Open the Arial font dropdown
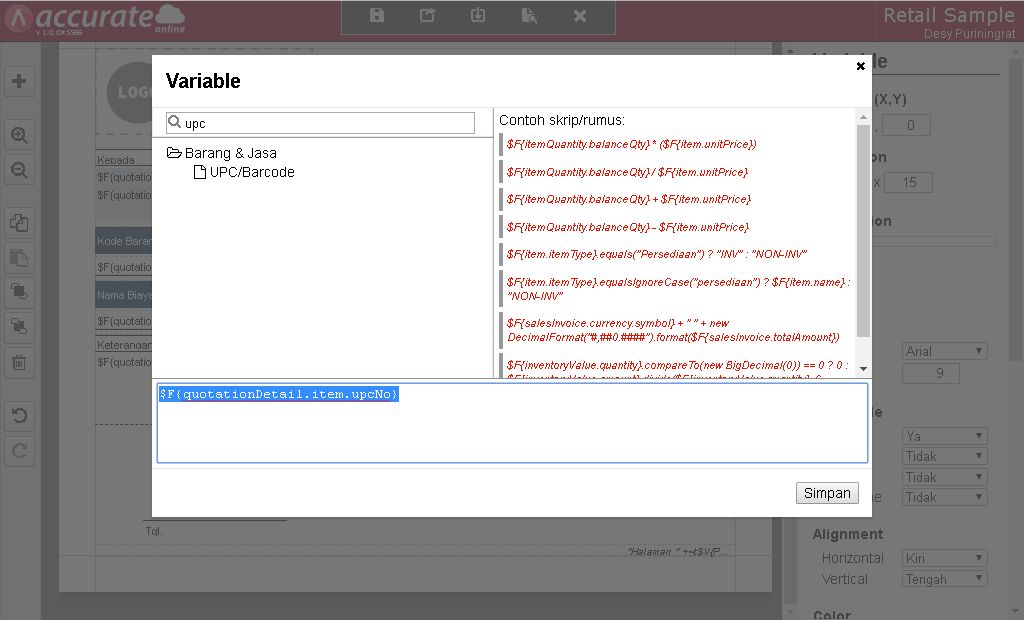1024x620 pixels. tap(944, 351)
